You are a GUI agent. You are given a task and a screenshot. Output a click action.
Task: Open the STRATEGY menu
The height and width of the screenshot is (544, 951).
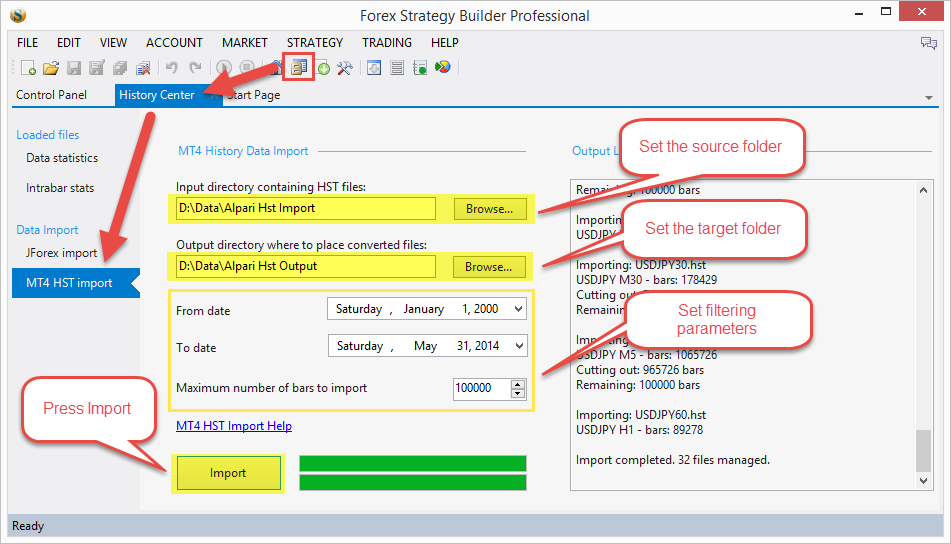click(x=315, y=42)
